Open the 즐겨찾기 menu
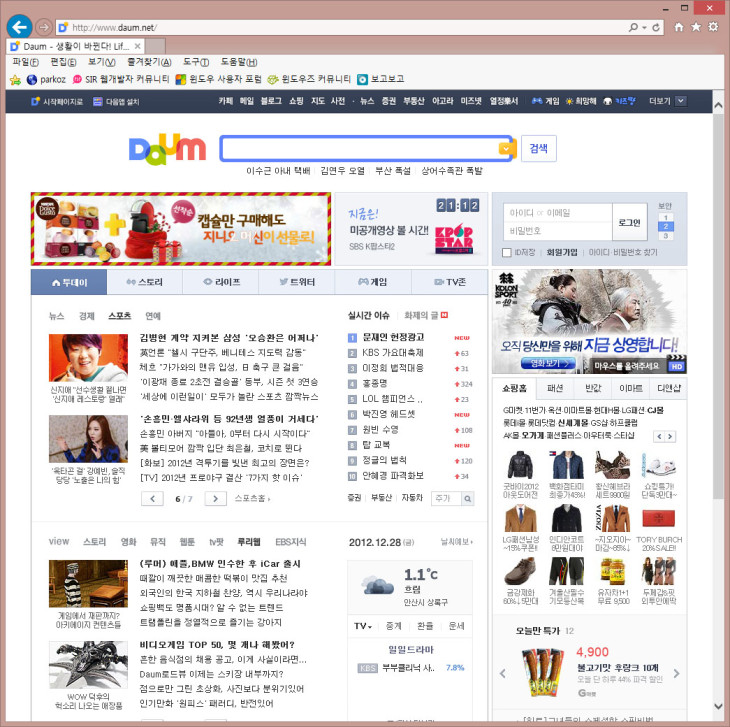This screenshot has width=730, height=727. click(149, 62)
